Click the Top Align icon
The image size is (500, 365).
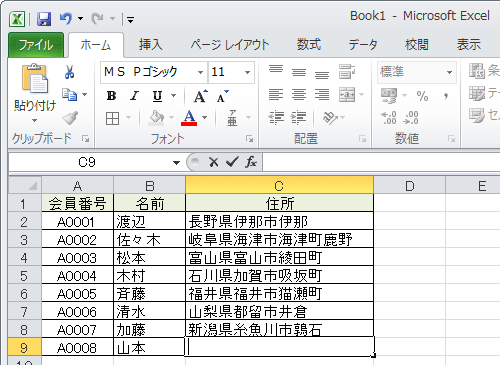pyautogui.click(x=276, y=70)
